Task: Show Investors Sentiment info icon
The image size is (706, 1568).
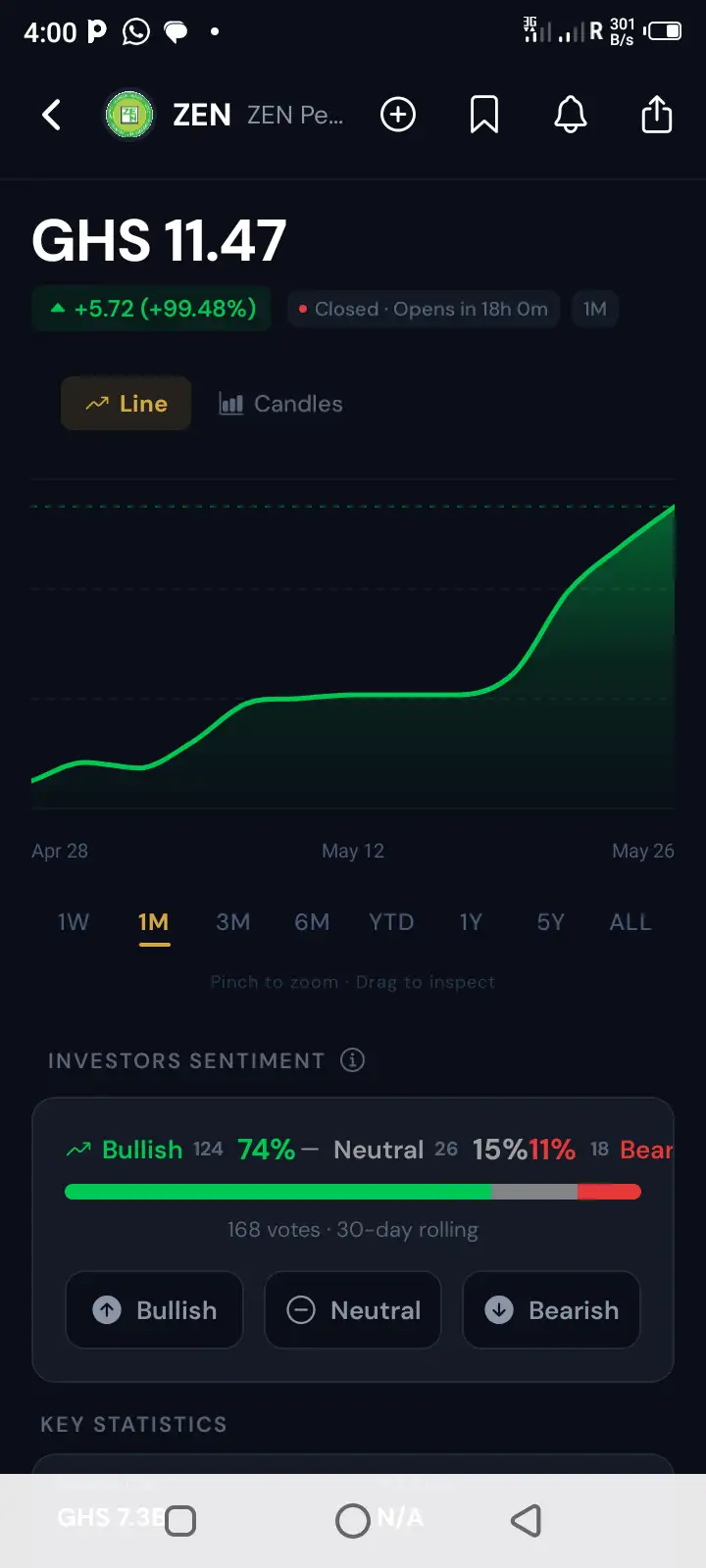Action: 352,1059
